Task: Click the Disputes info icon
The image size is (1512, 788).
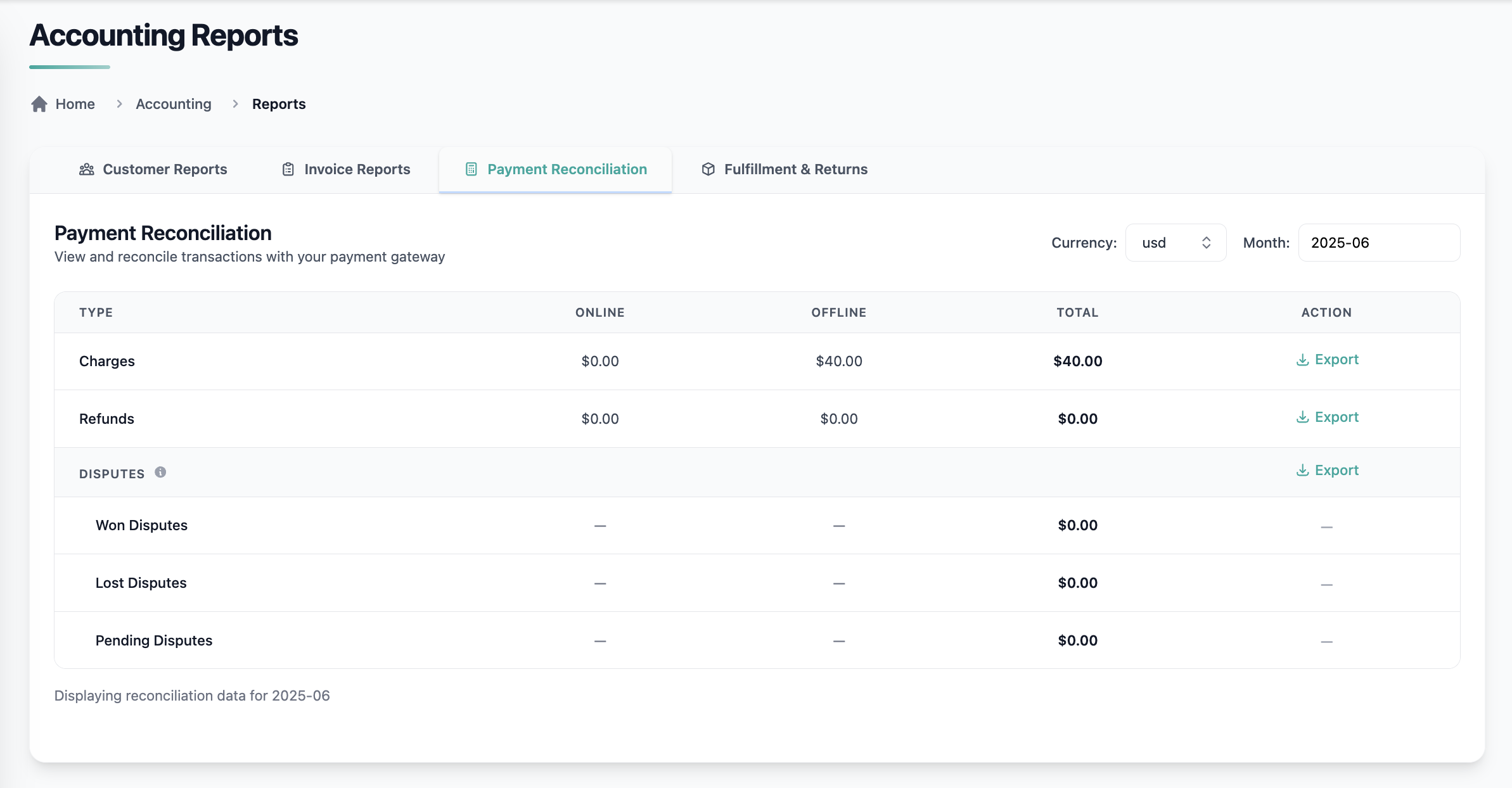Action: click(x=160, y=472)
